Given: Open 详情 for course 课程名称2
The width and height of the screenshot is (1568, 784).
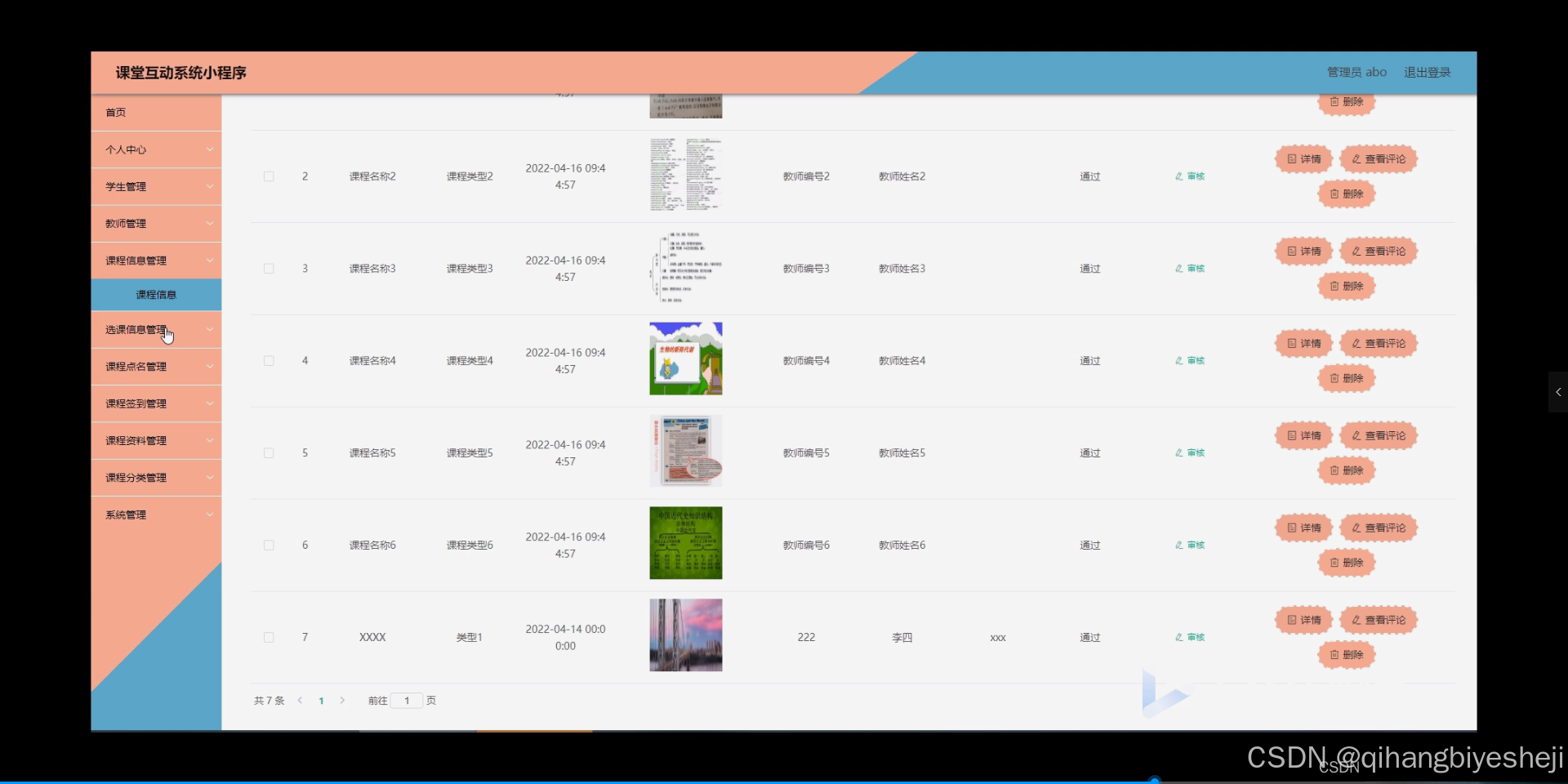Looking at the screenshot, I should [1303, 158].
